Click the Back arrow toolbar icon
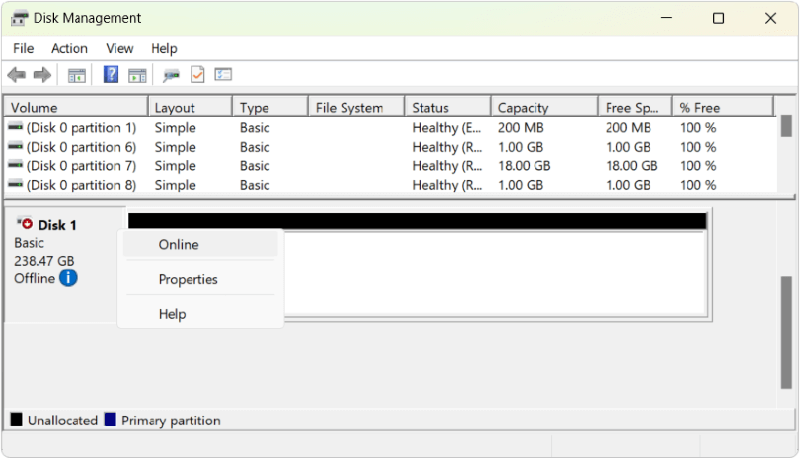Screen dimensions: 800x459 click(x=16, y=75)
